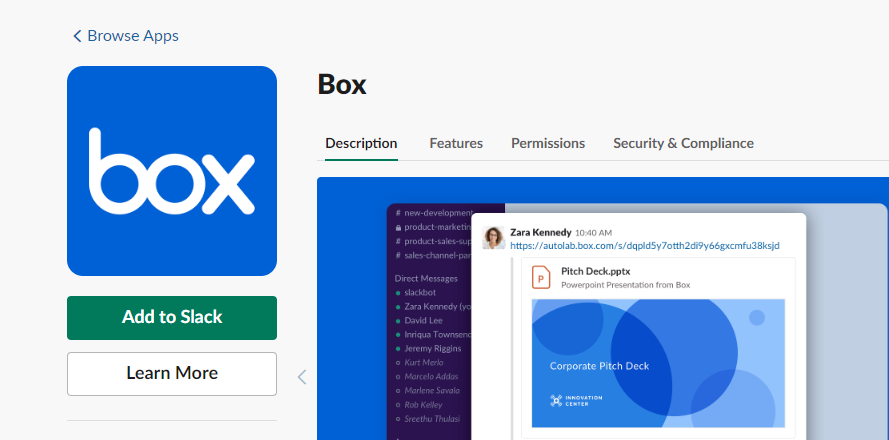Click the large Box app logo
Screen dimensions: 889x440
pos(172,171)
